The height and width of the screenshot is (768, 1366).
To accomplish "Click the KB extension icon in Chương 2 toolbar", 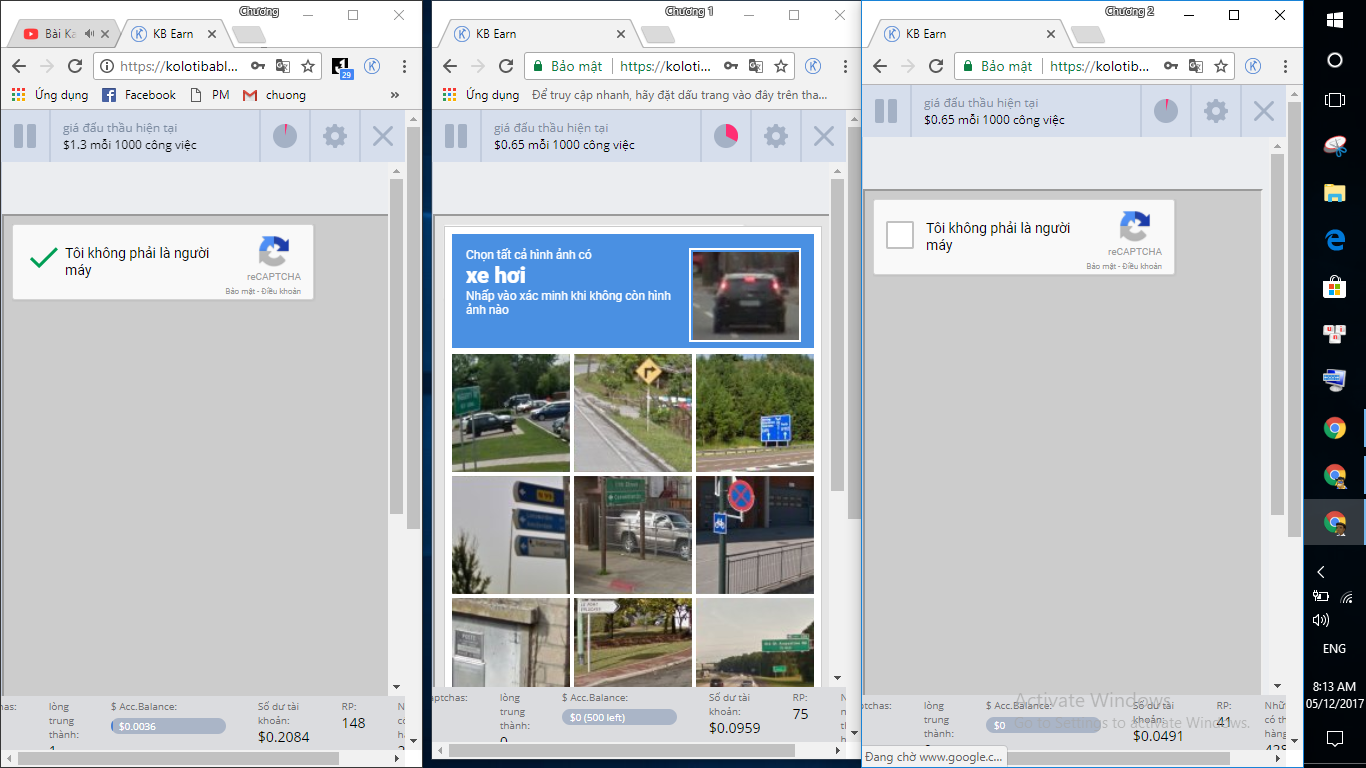I will [1252, 66].
